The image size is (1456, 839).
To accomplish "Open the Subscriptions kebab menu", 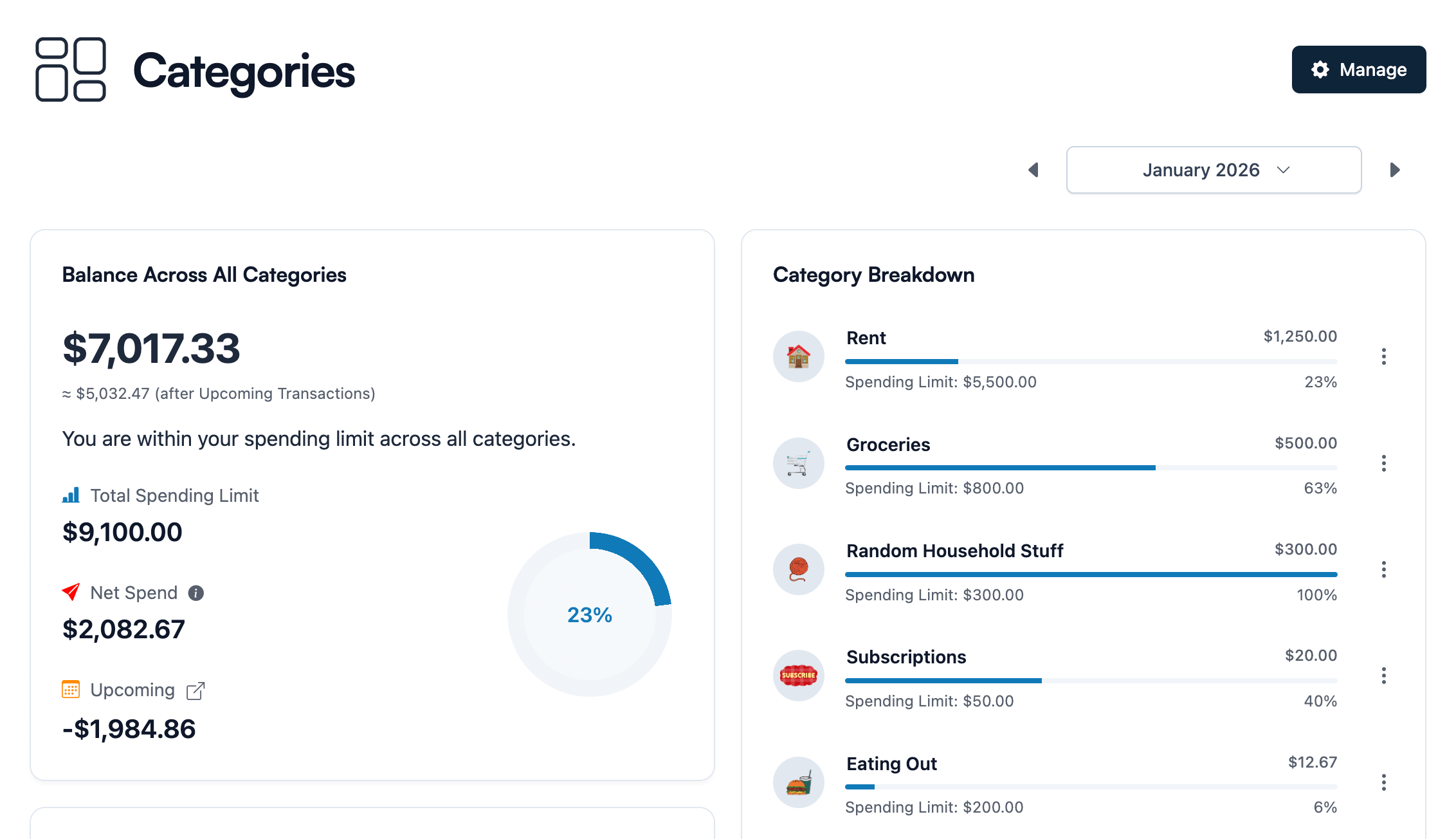I will pos(1383,676).
